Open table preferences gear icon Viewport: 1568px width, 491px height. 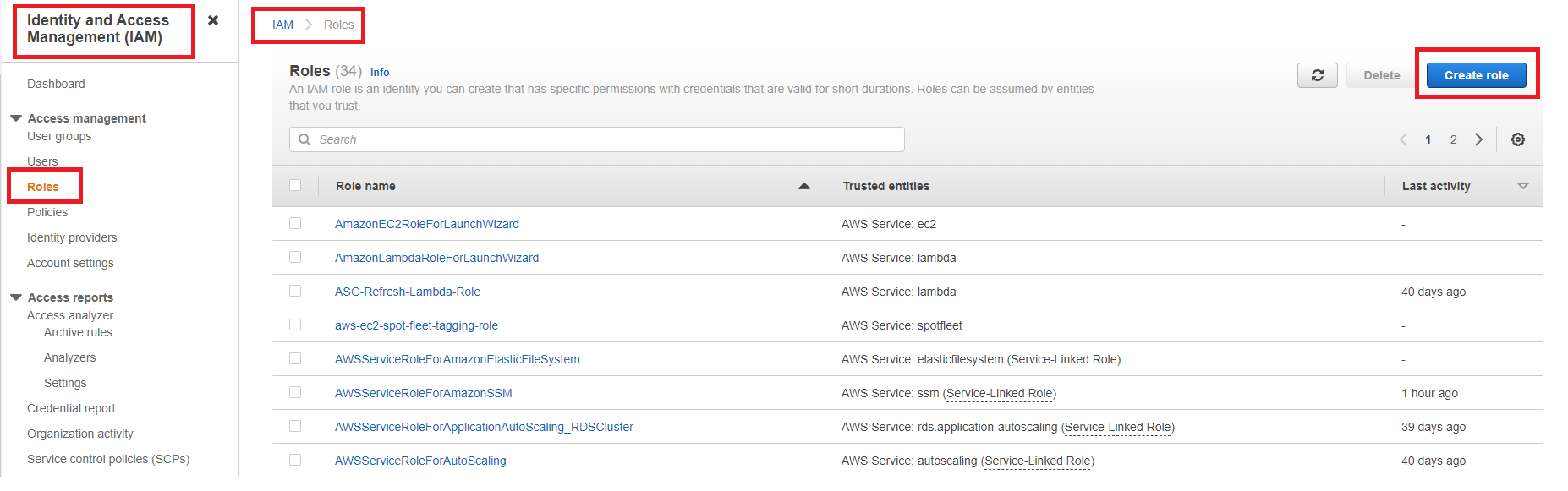click(x=1518, y=139)
